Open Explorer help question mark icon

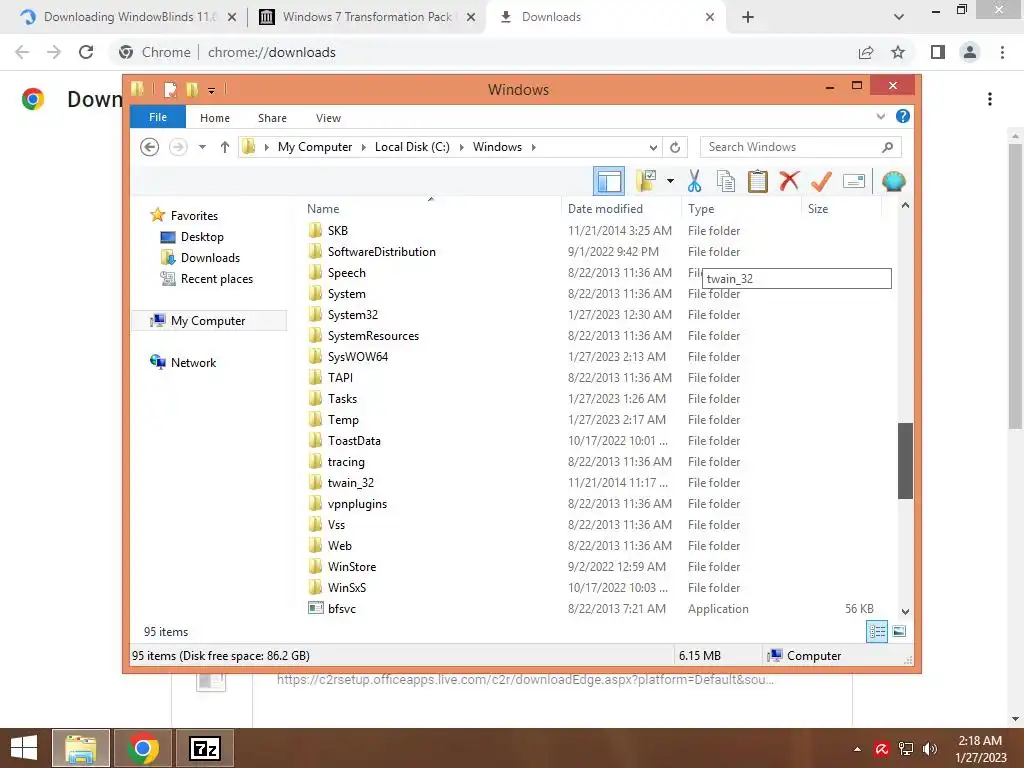tap(903, 116)
